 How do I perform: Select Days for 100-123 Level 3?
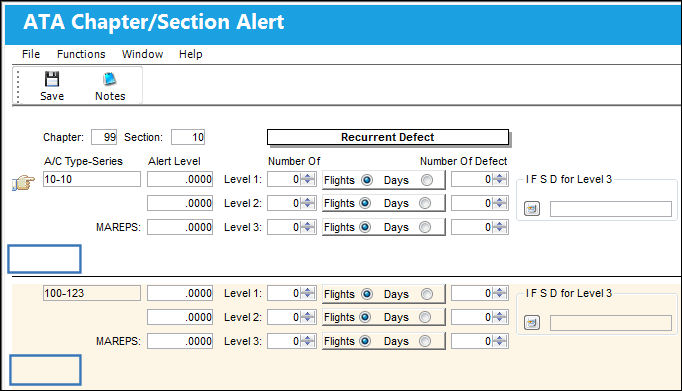pos(425,341)
